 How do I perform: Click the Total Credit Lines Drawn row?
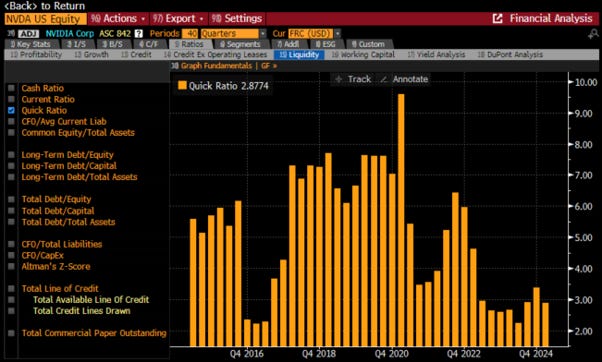(x=81, y=311)
